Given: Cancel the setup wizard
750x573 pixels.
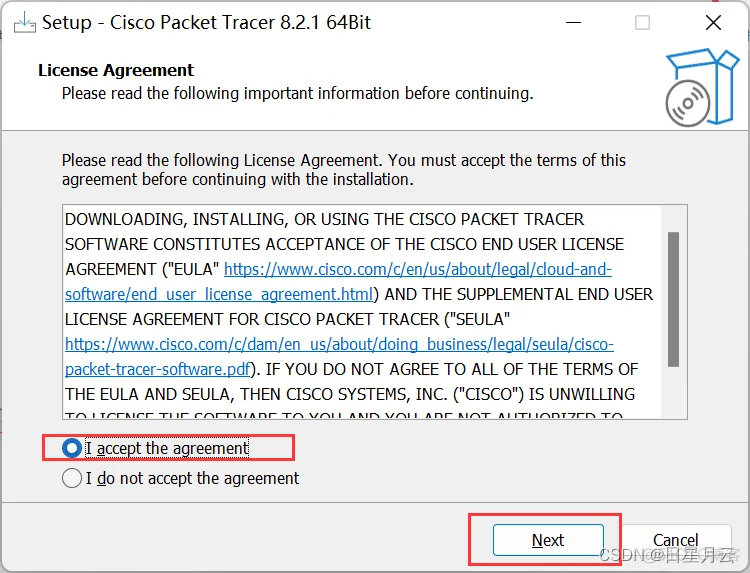Looking at the screenshot, I should (x=676, y=540).
